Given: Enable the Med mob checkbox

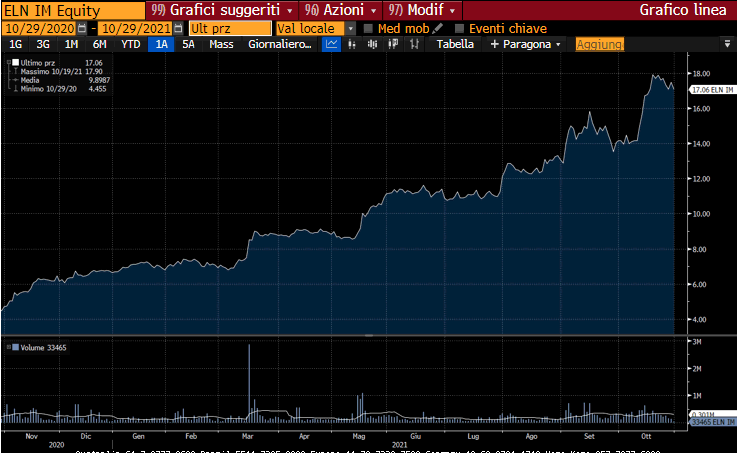Looking at the screenshot, I should click(x=368, y=28).
